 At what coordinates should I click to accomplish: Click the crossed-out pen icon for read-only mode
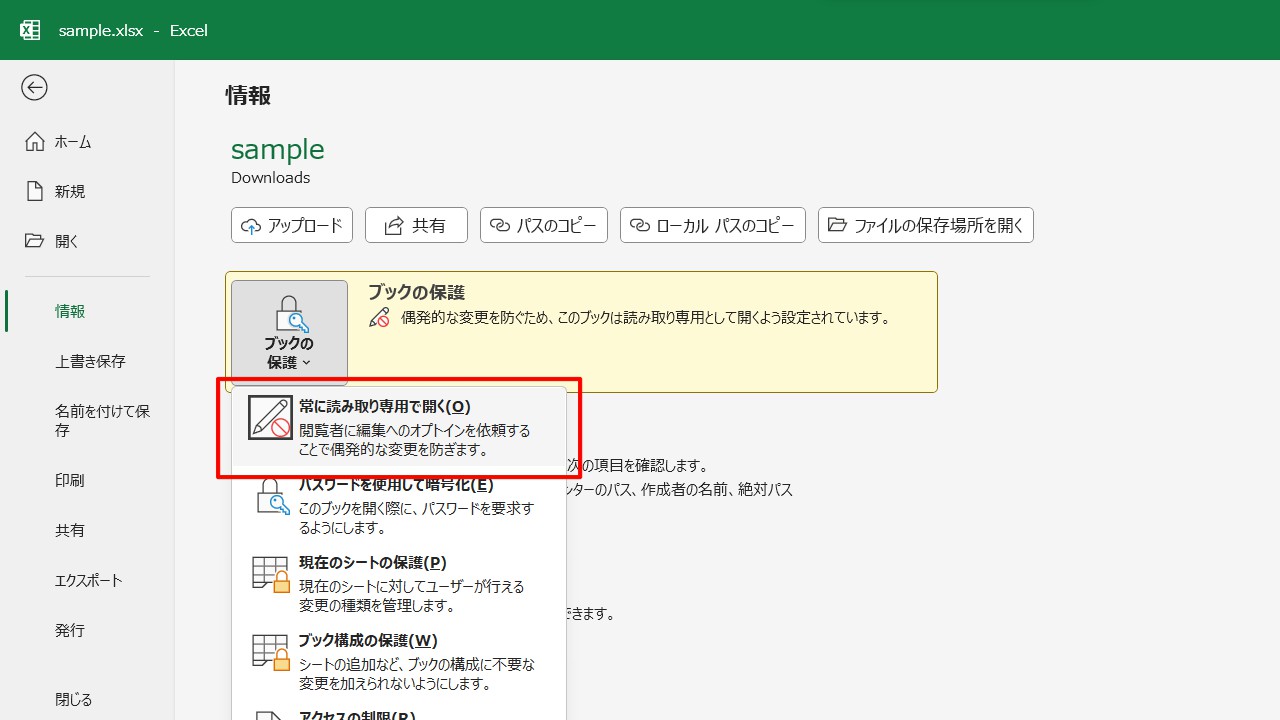tap(269, 417)
